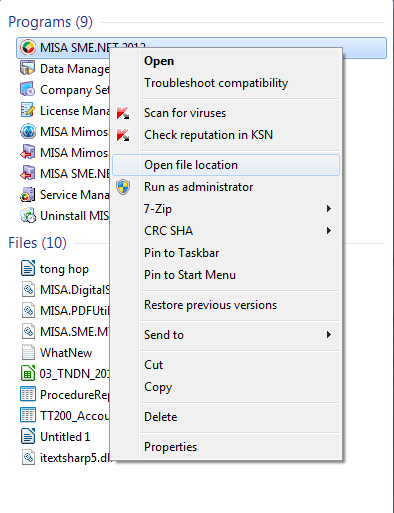Select the tong hop file name
Image resolution: width=394 pixels, height=513 pixels.
pos(64,269)
